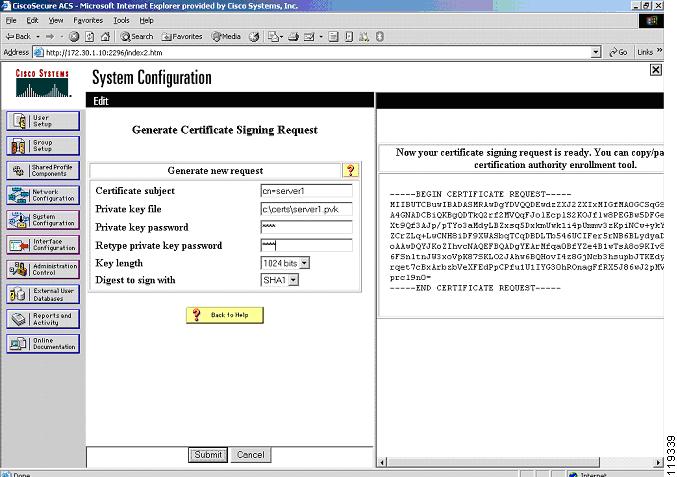Image resolution: width=677 pixels, height=477 pixels.
Task: Click the Go button
Action: pyautogui.click(x=618, y=52)
